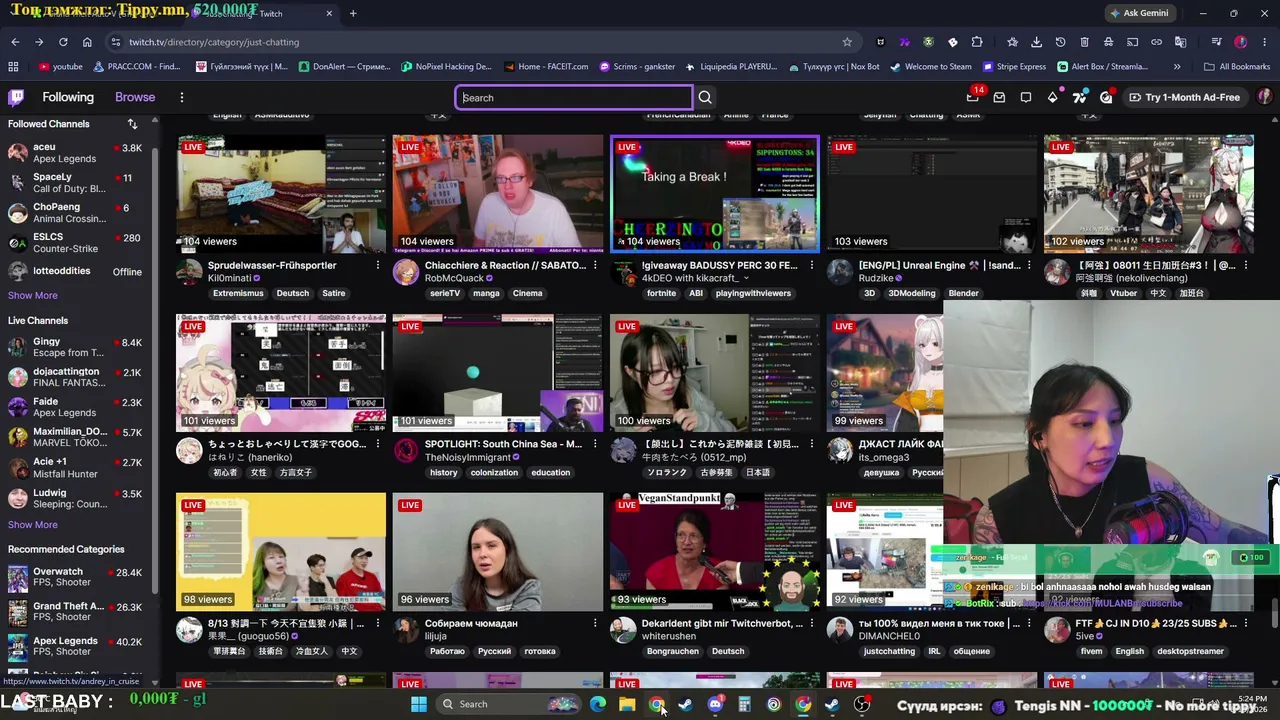Open the Taking a Break stream thumbnail

point(715,194)
